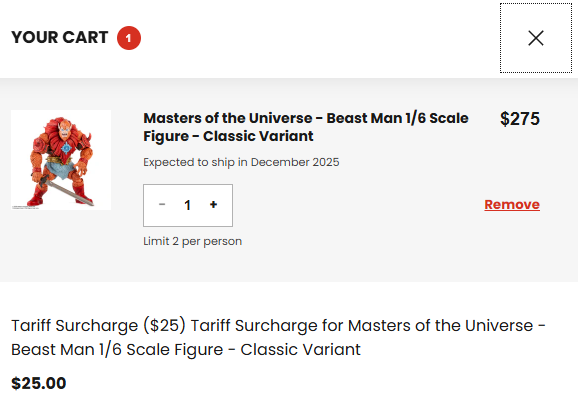Click the $25.00 tariff surcharge amount
The height and width of the screenshot is (399, 578).
(x=39, y=383)
